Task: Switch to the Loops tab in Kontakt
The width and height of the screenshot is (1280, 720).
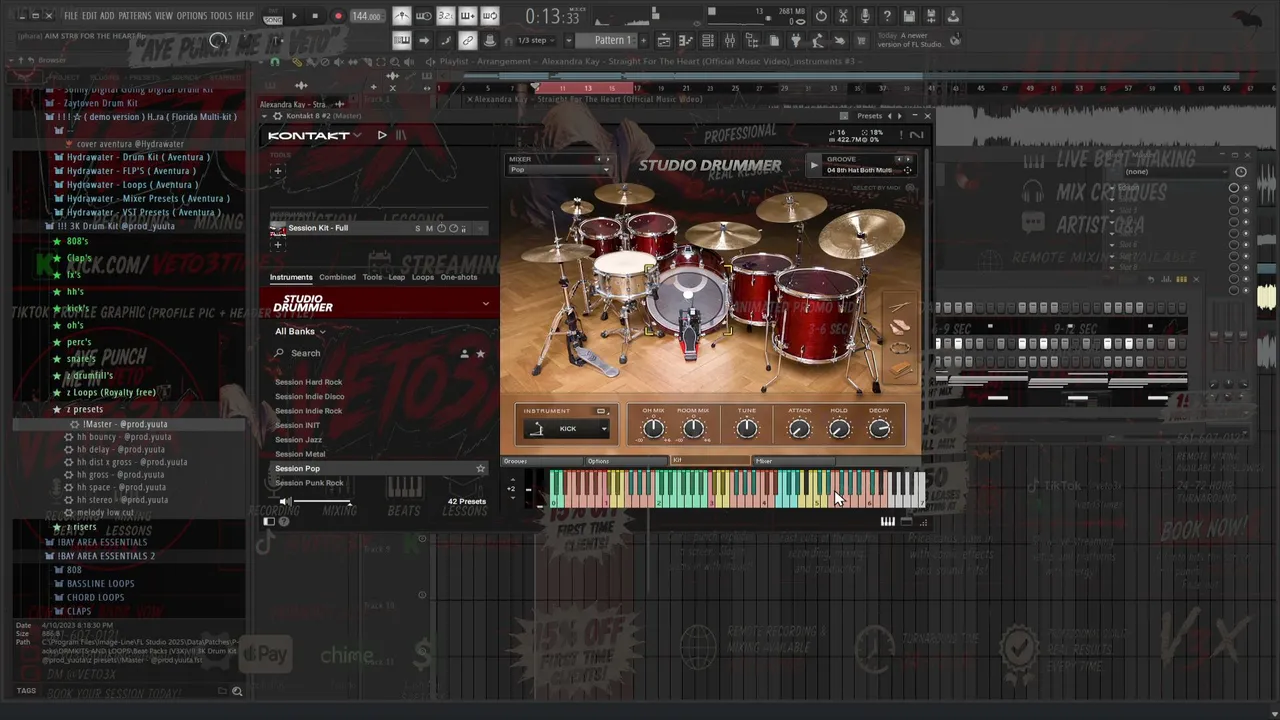Action: tap(423, 277)
